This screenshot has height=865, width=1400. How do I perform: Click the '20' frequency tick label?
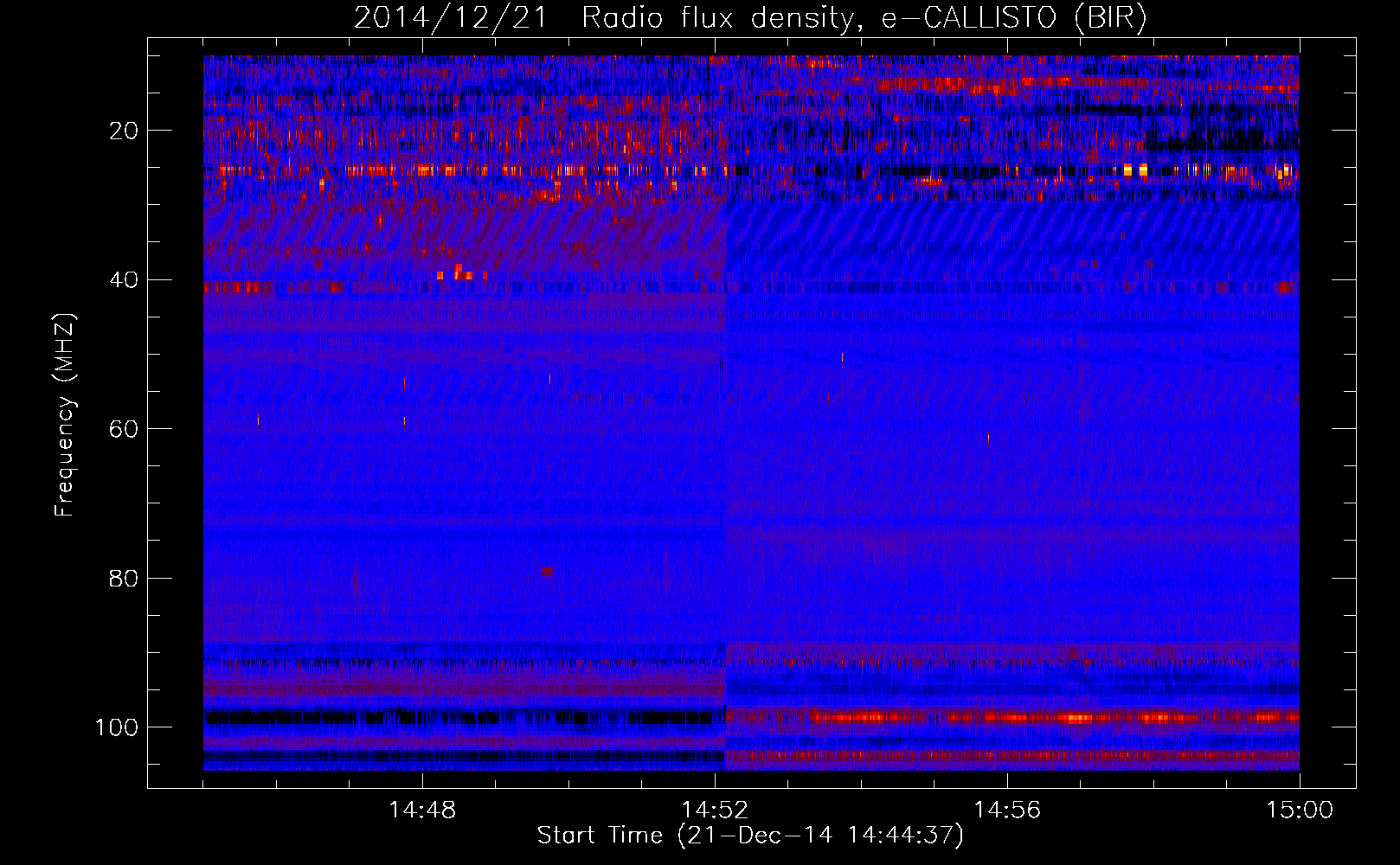pos(124,131)
